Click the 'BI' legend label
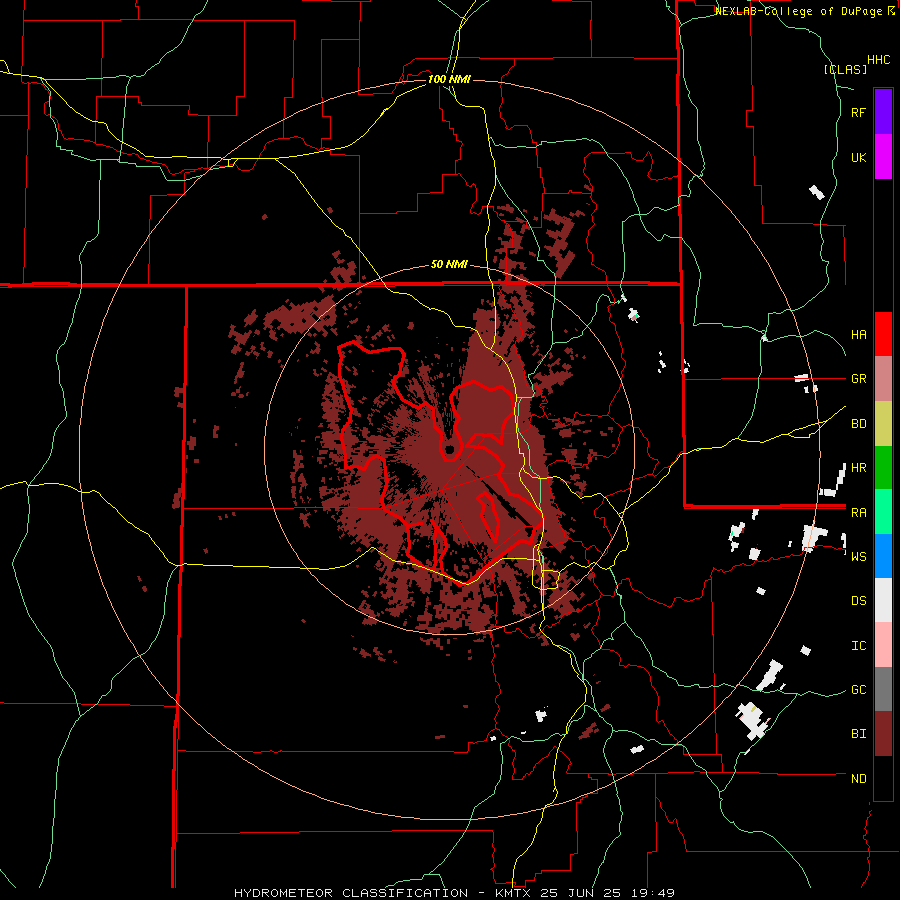 click(858, 734)
